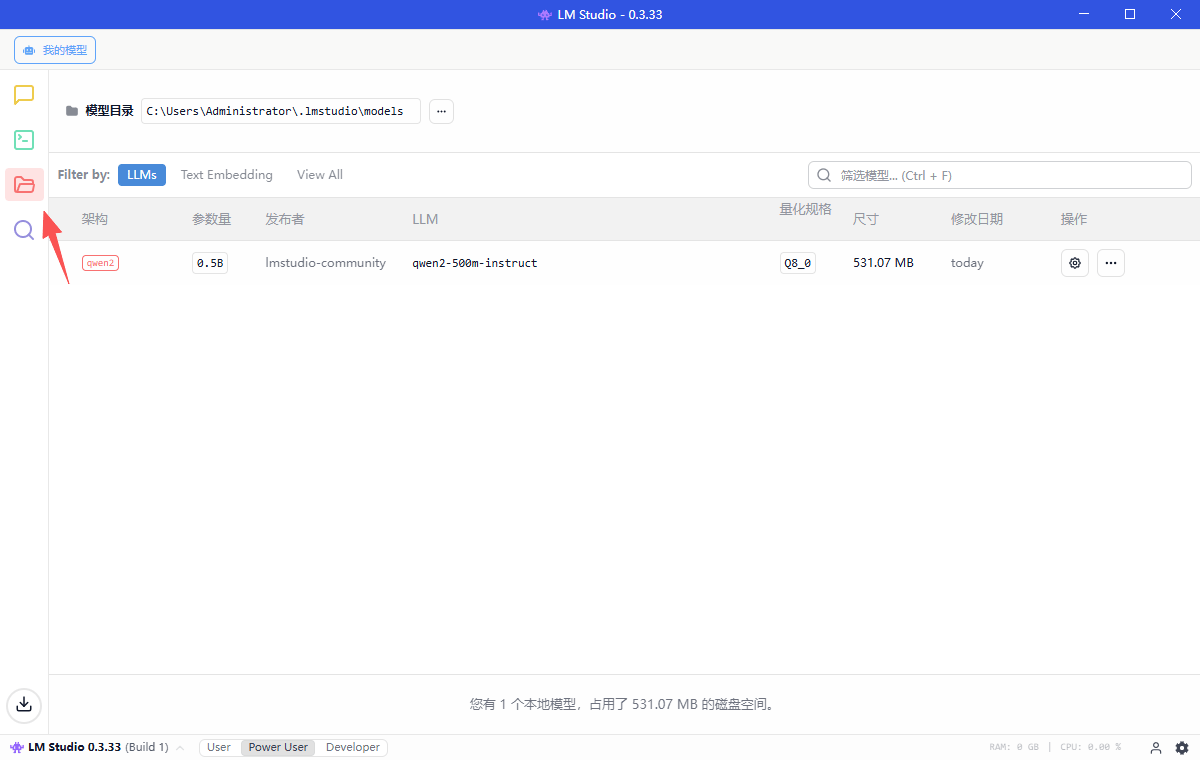Switch filter to Text Embedding
Screen dimensions: 1200x760
(226, 174)
